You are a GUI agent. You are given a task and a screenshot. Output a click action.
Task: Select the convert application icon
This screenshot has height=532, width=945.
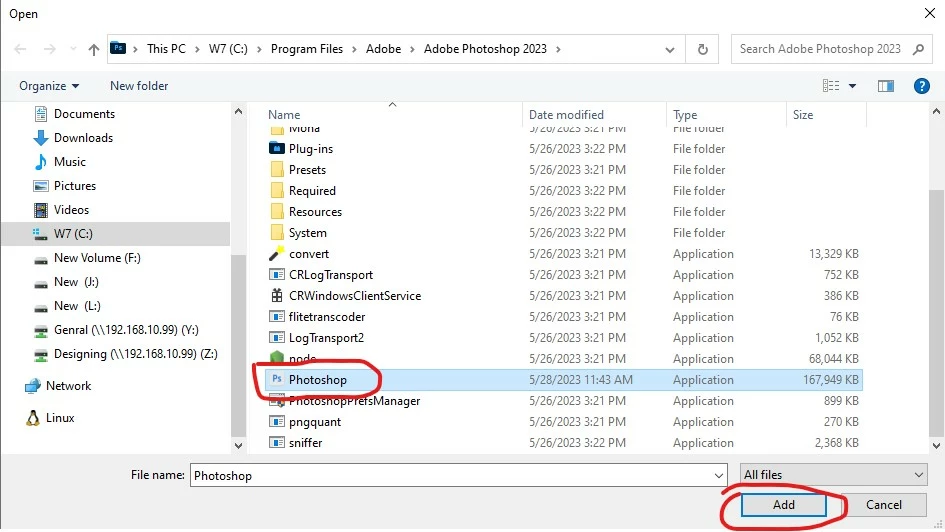[277, 254]
